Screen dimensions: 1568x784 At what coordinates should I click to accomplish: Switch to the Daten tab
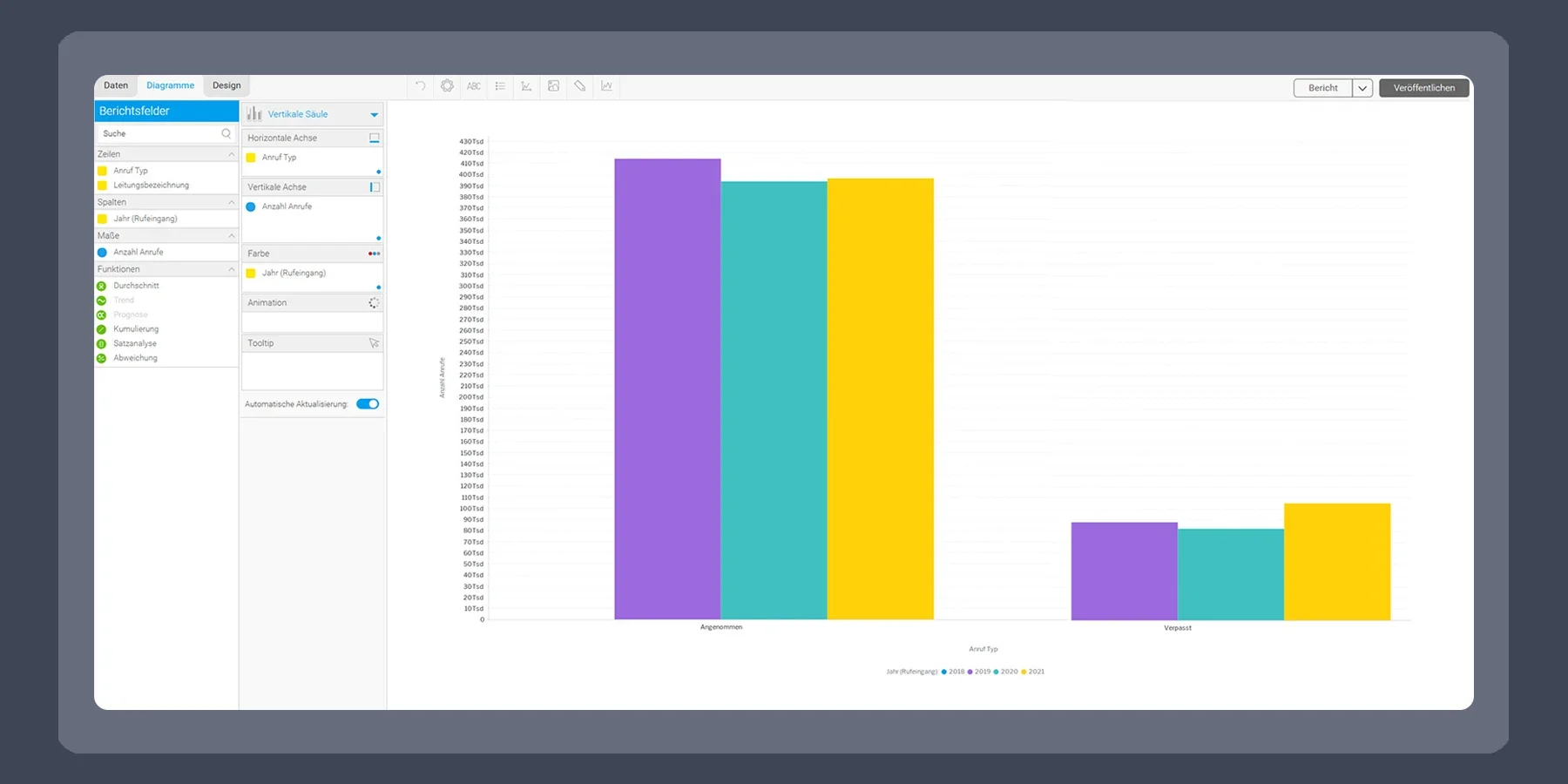coord(116,85)
